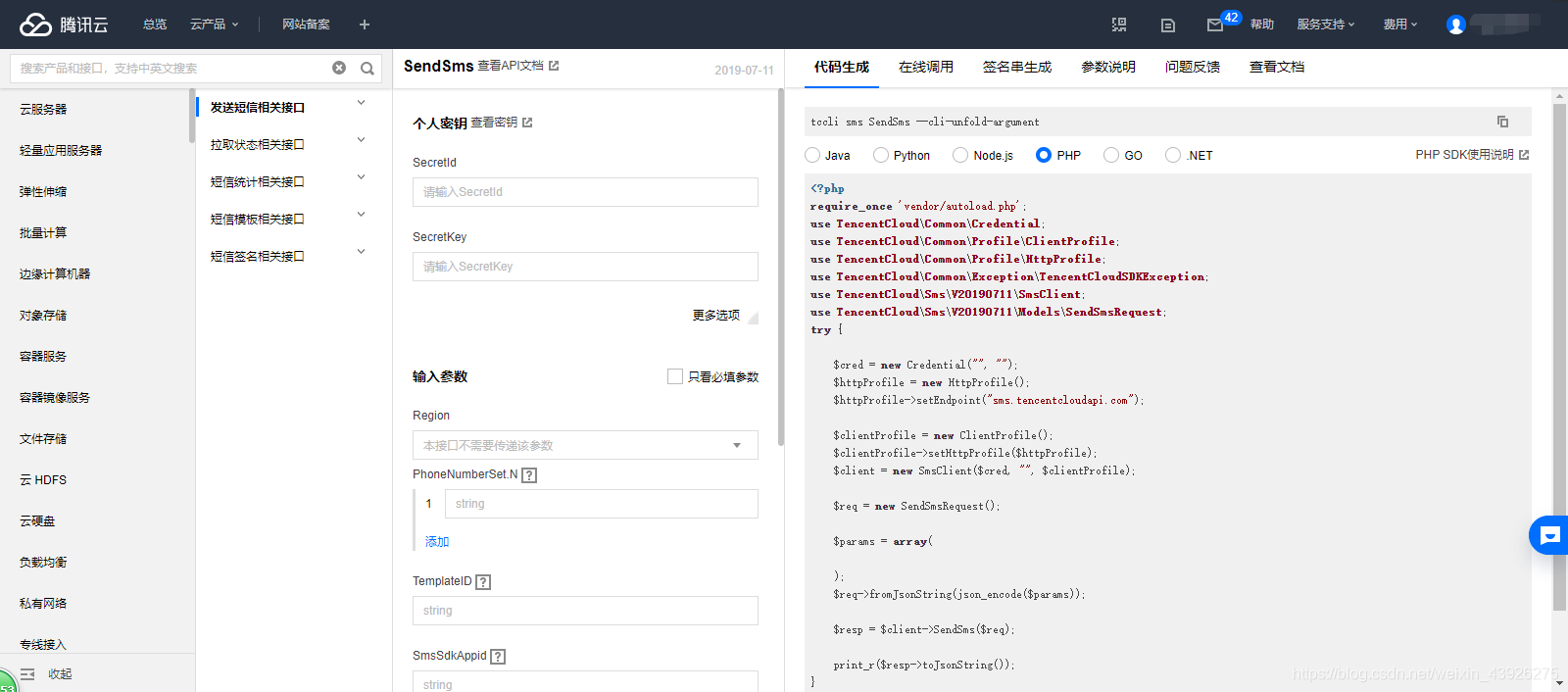
Task: Focus the SecretId input field
Action: (585, 192)
